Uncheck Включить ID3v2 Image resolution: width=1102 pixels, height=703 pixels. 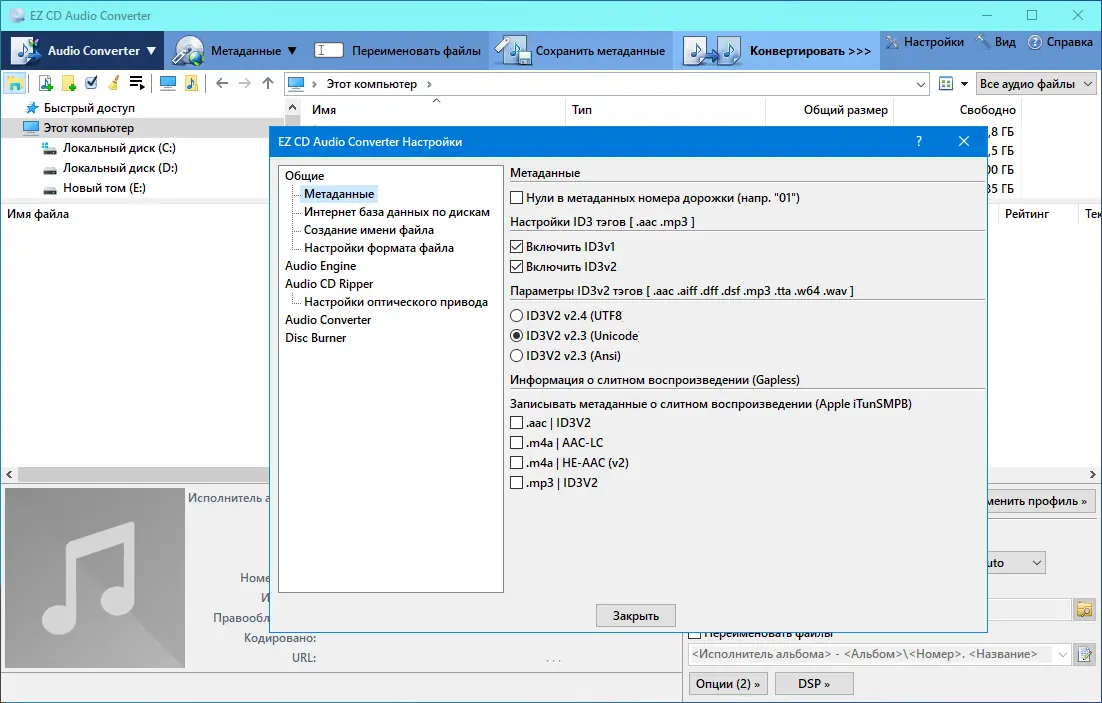pos(517,266)
